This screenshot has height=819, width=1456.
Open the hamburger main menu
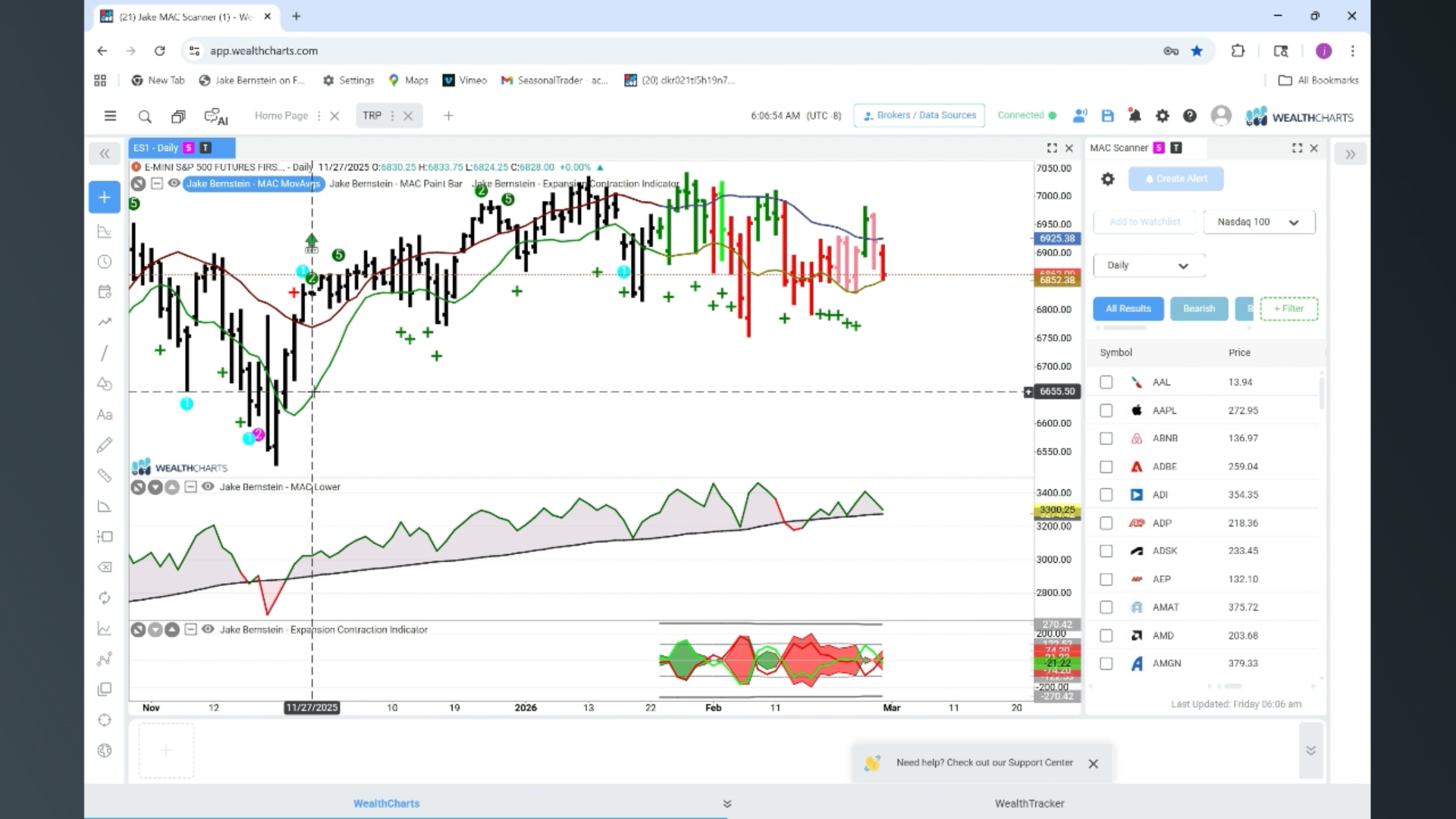(110, 116)
